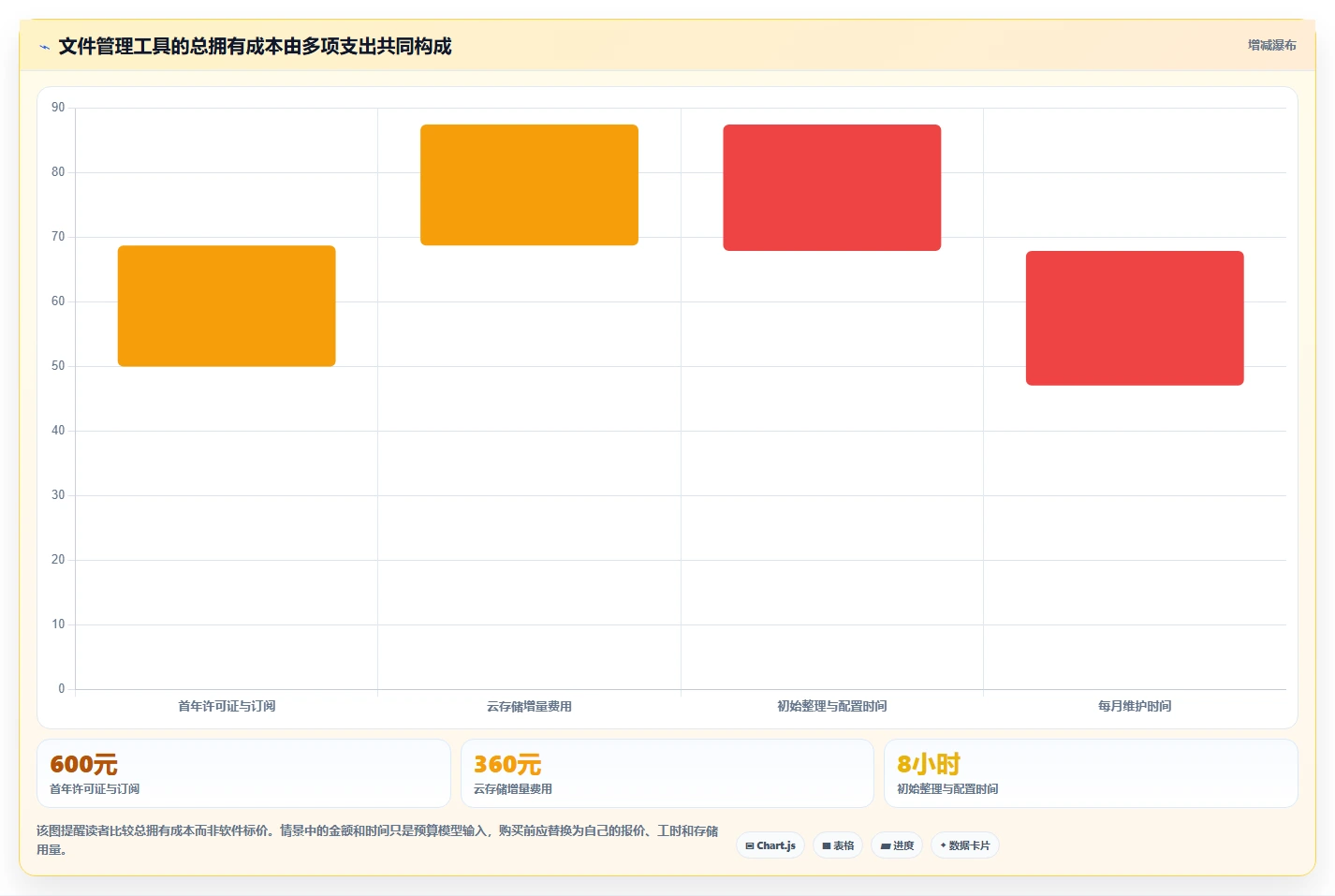Click the x-axis label 首年许可证与订阅
Viewport: 1335px width, 896px height.
(x=227, y=706)
